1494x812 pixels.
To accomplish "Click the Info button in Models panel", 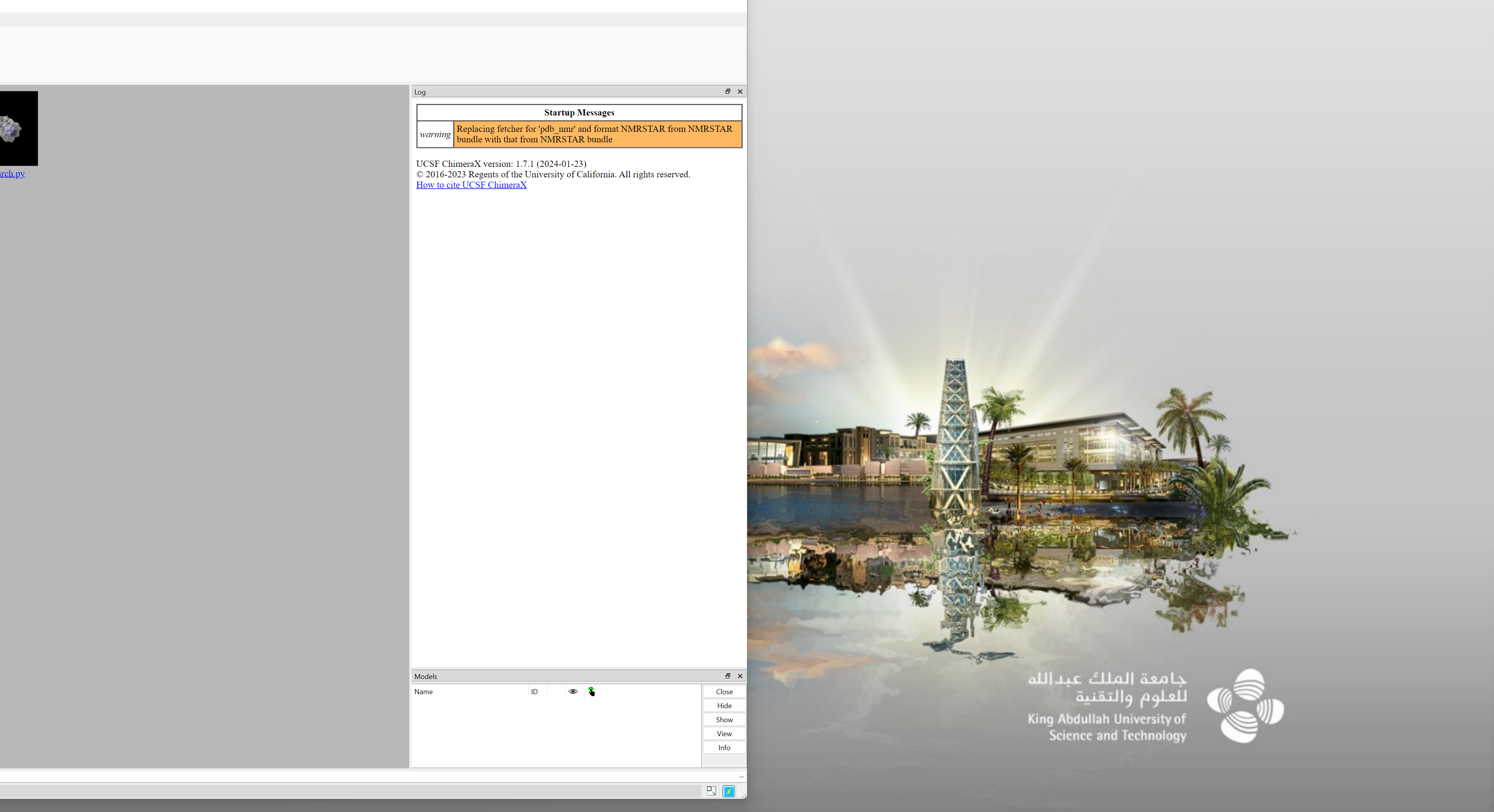I will 724,748.
